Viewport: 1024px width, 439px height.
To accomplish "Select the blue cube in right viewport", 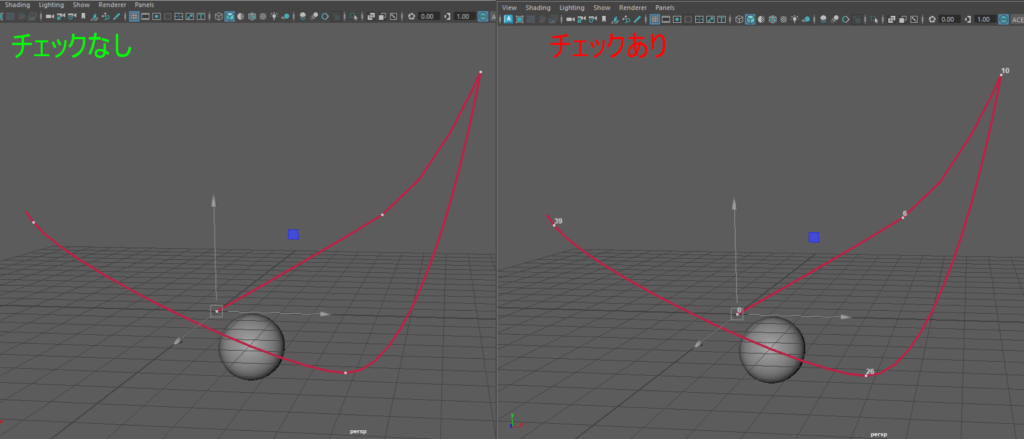I will coord(814,237).
